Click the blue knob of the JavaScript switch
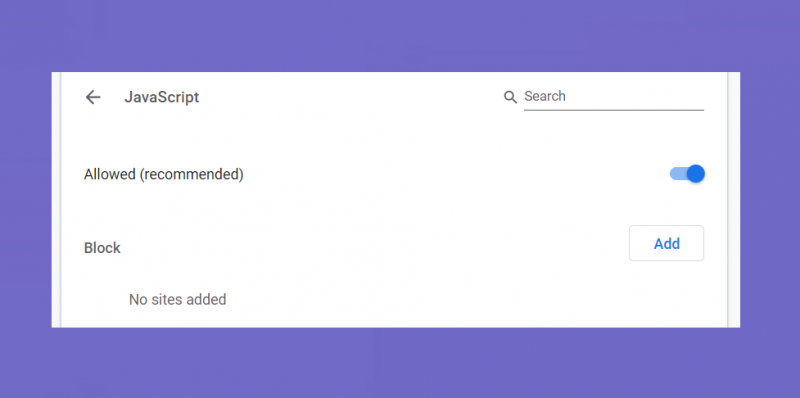 pyautogui.click(x=695, y=174)
